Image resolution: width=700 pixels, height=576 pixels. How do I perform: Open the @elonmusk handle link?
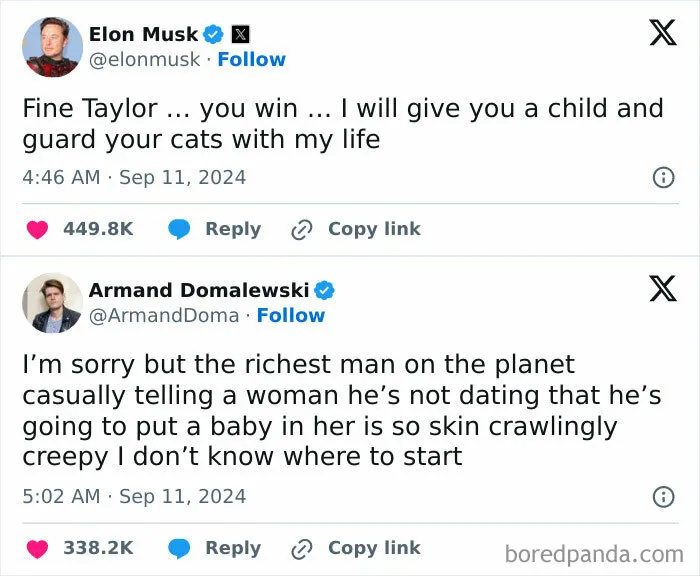(145, 59)
